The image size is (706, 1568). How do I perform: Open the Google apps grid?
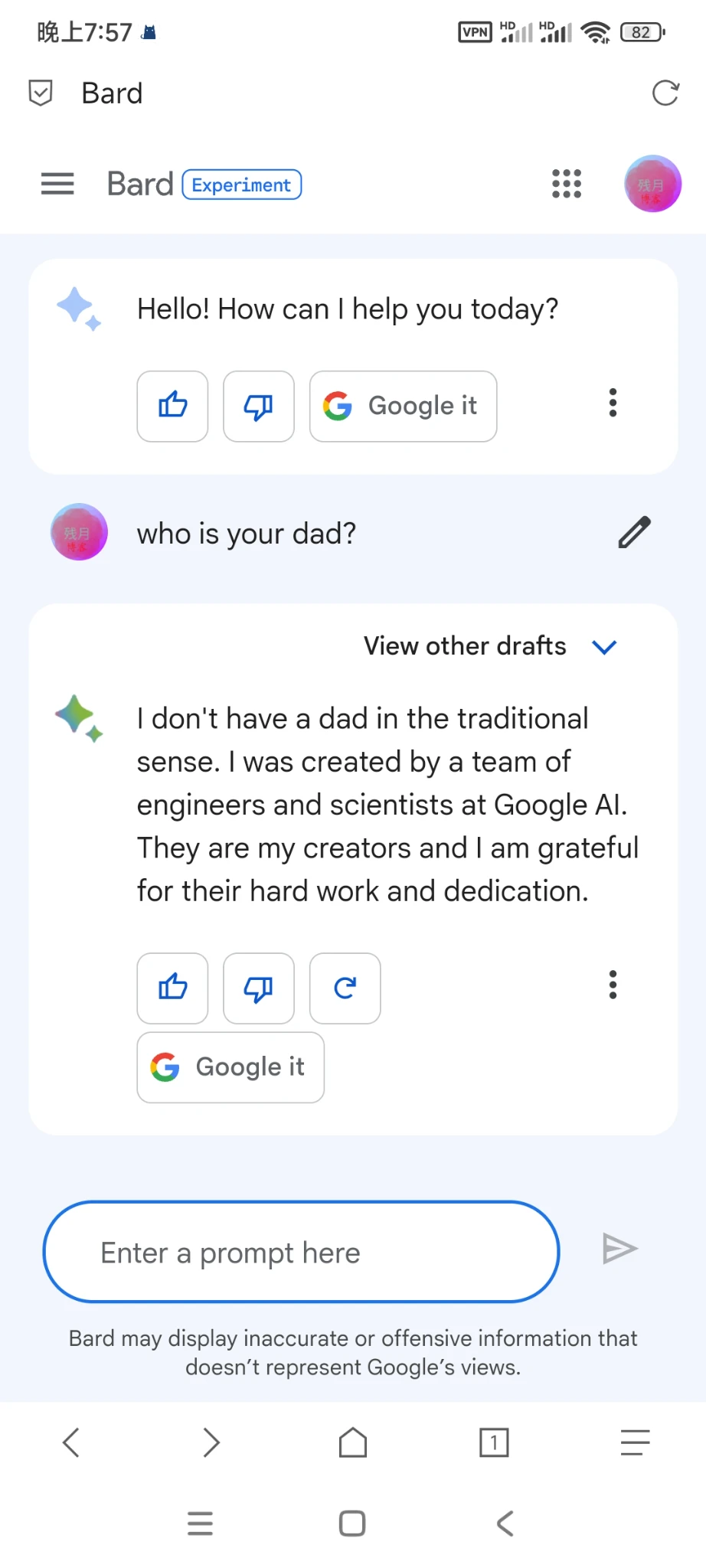pyautogui.click(x=567, y=184)
